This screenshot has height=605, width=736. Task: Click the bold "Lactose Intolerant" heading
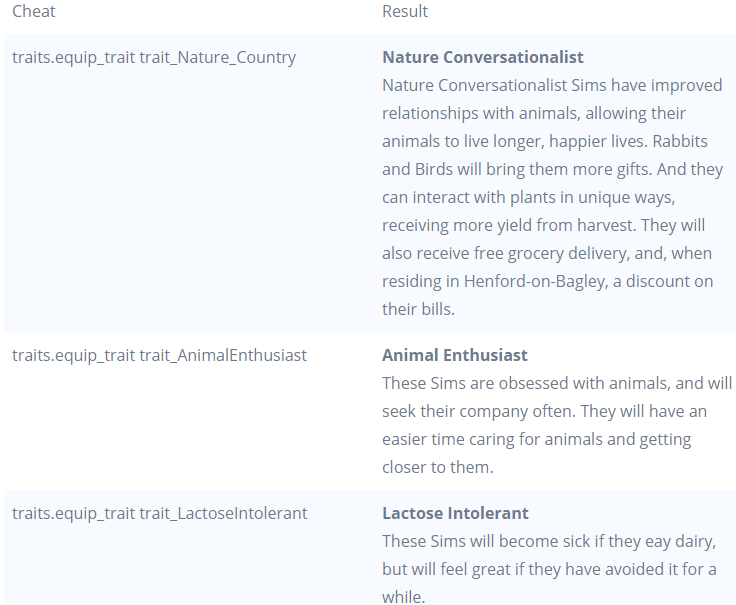tap(455, 513)
